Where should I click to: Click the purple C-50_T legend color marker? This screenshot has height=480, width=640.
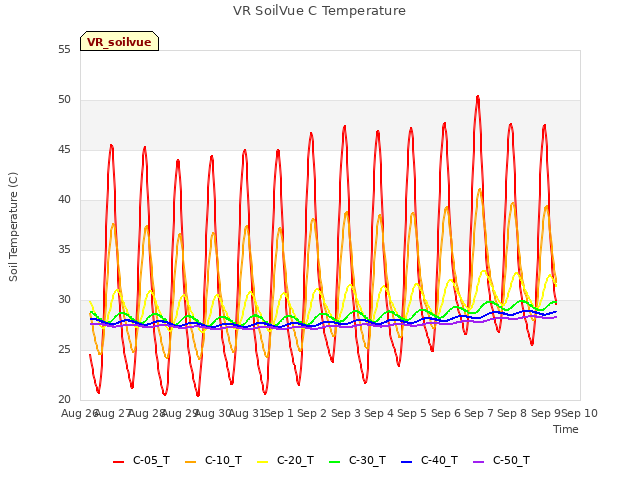tap(478, 462)
